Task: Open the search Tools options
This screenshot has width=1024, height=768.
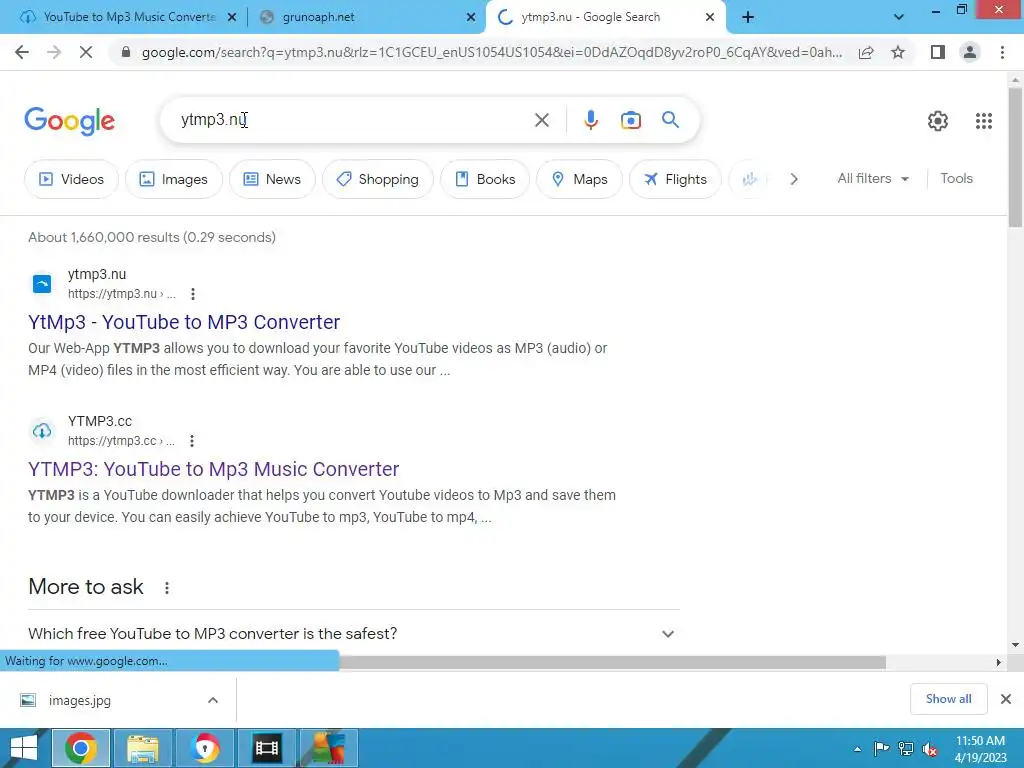Action: pos(956,178)
